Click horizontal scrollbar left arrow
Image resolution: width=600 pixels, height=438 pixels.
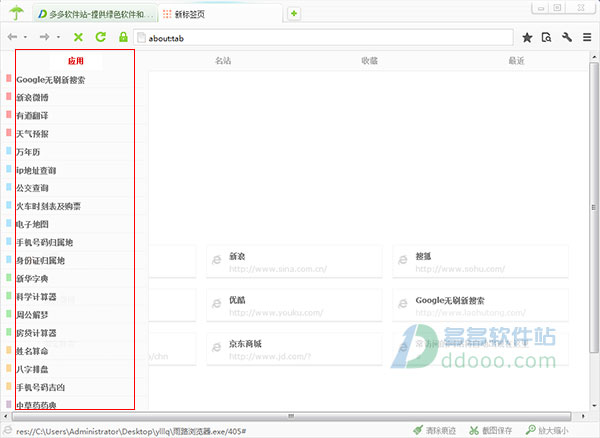[5, 416]
